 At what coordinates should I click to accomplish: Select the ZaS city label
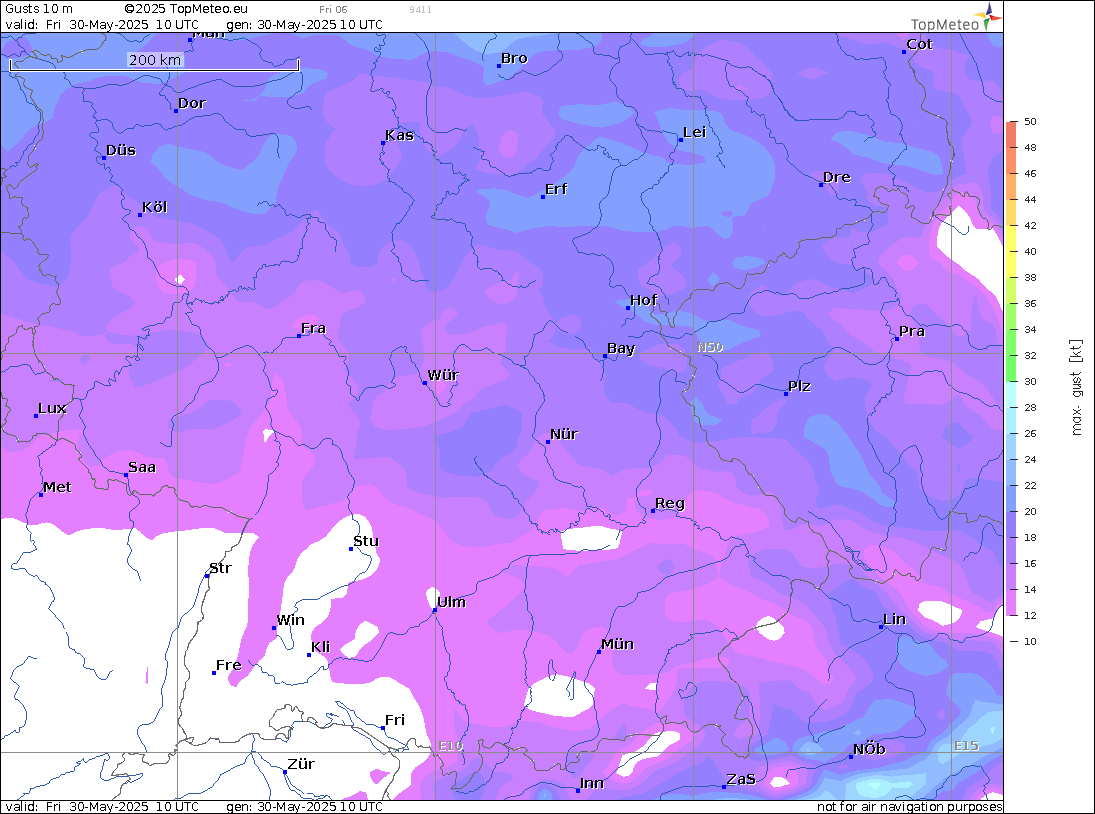pyautogui.click(x=741, y=779)
